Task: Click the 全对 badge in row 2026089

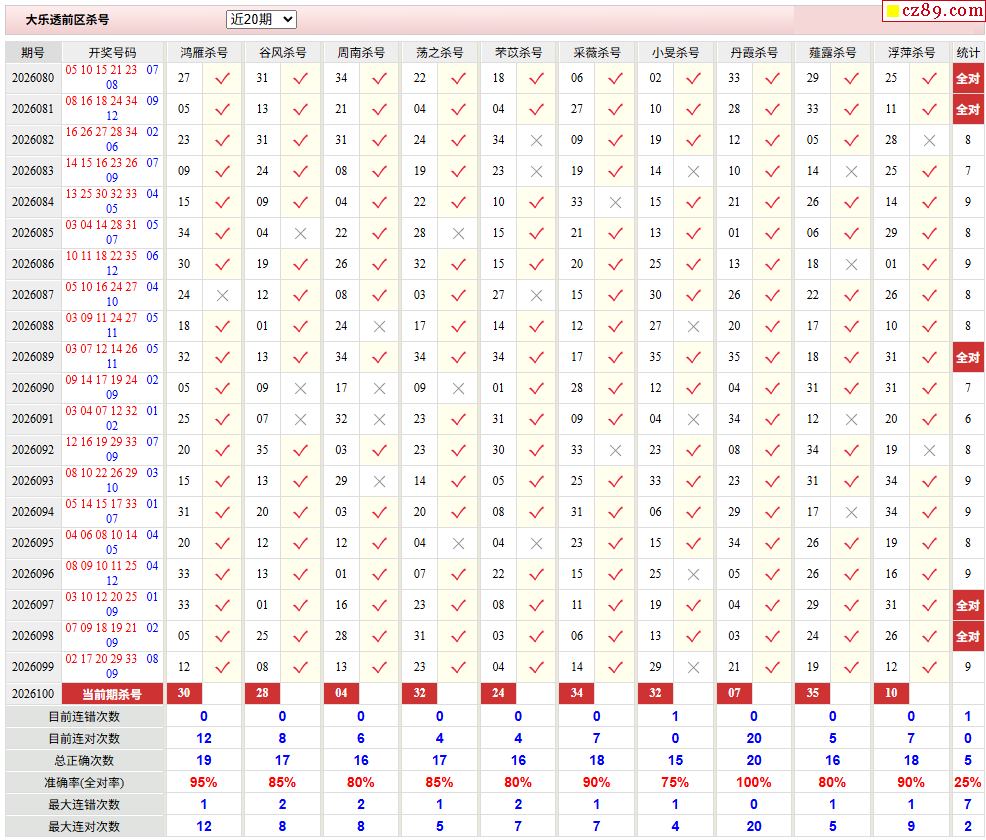Action: 968,358
